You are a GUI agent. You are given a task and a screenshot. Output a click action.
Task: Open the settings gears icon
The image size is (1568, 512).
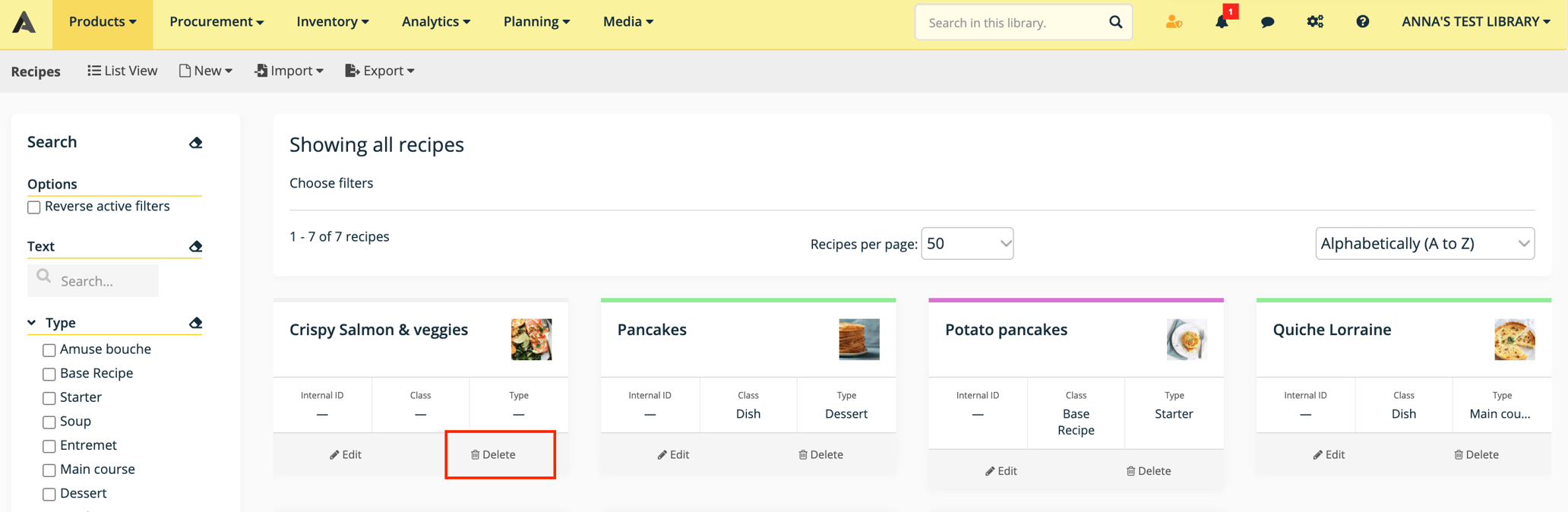click(x=1315, y=22)
